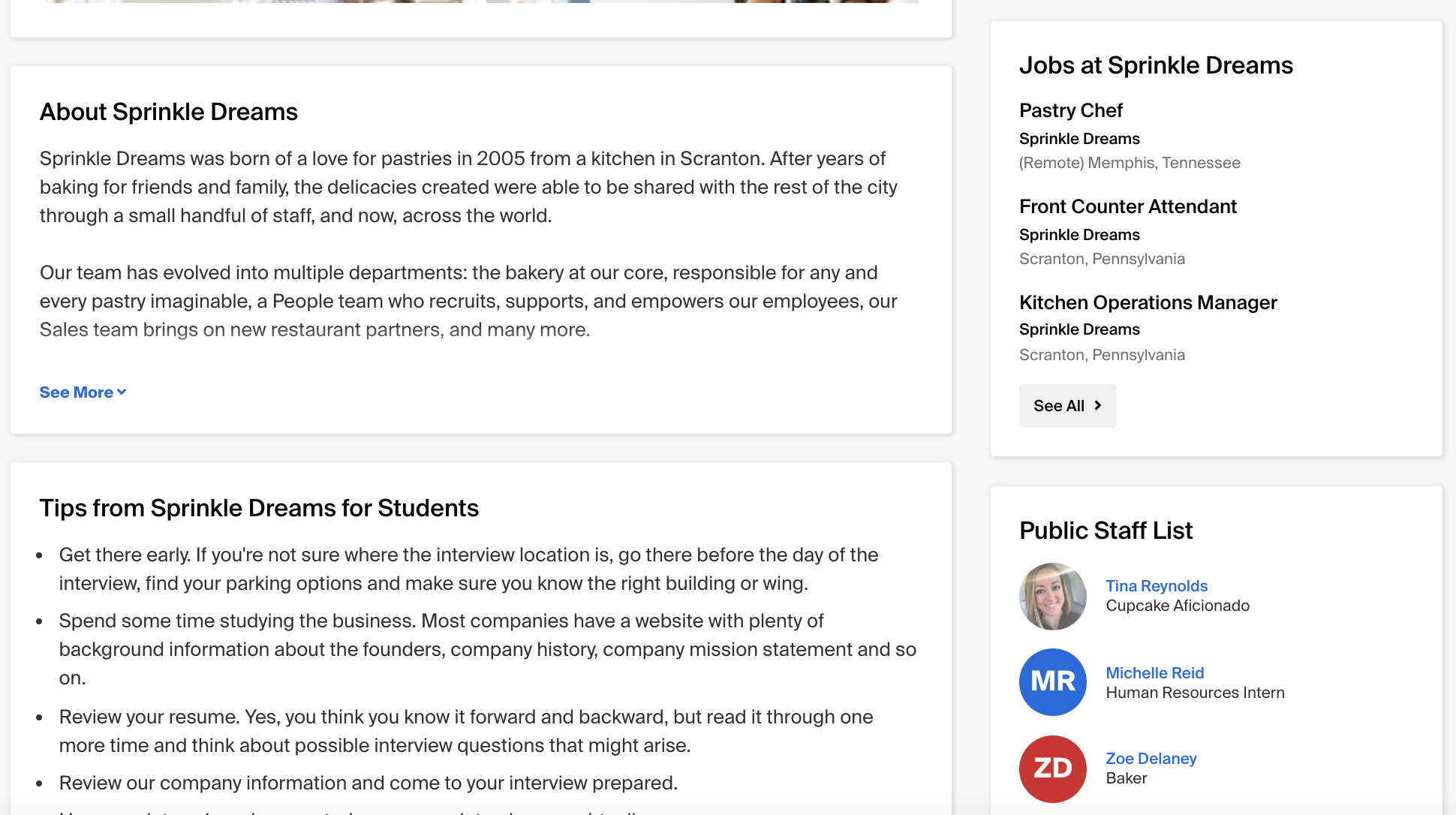1456x815 pixels.
Task: Click the Public Staff List heading
Action: tap(1106, 531)
